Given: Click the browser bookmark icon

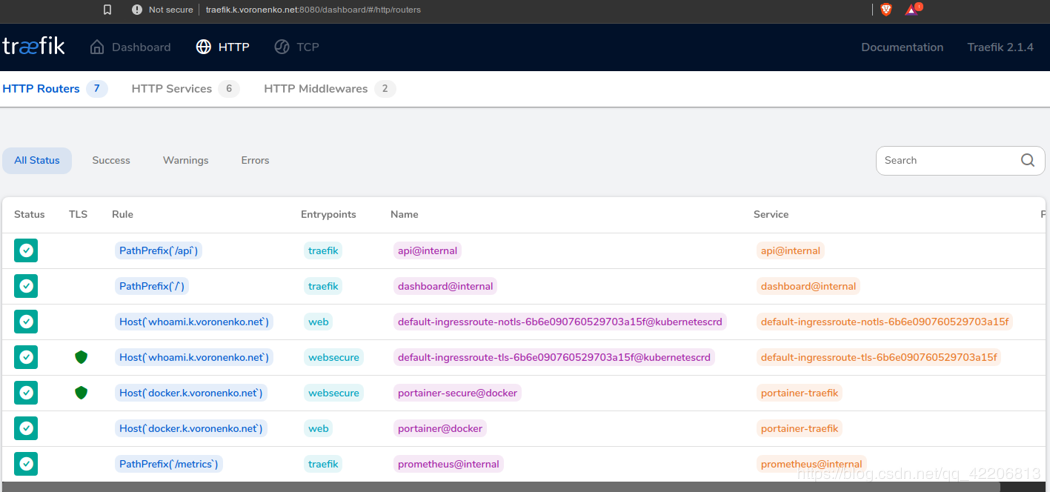Looking at the screenshot, I should [x=107, y=9].
